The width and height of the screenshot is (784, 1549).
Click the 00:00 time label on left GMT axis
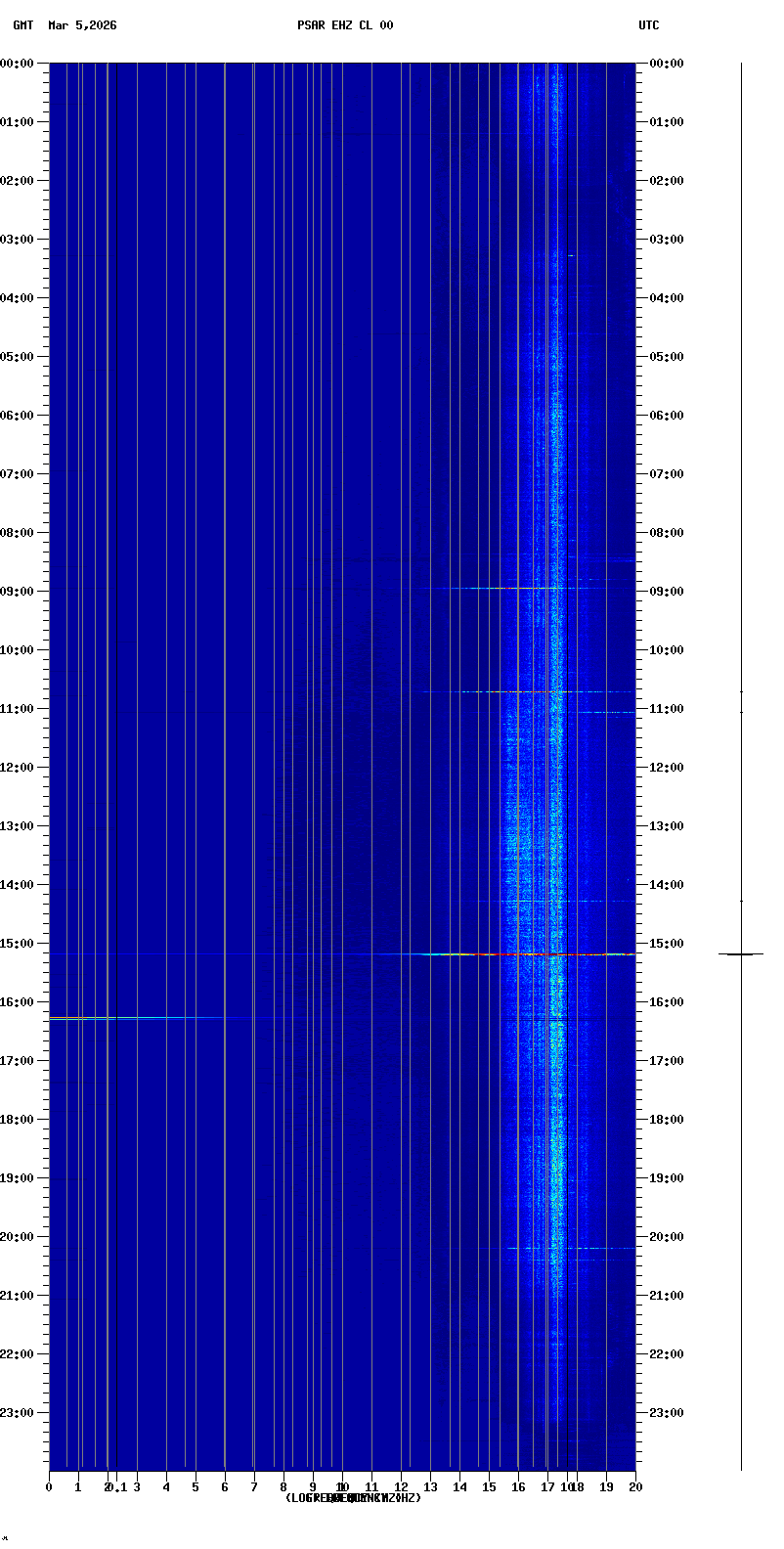pos(18,64)
